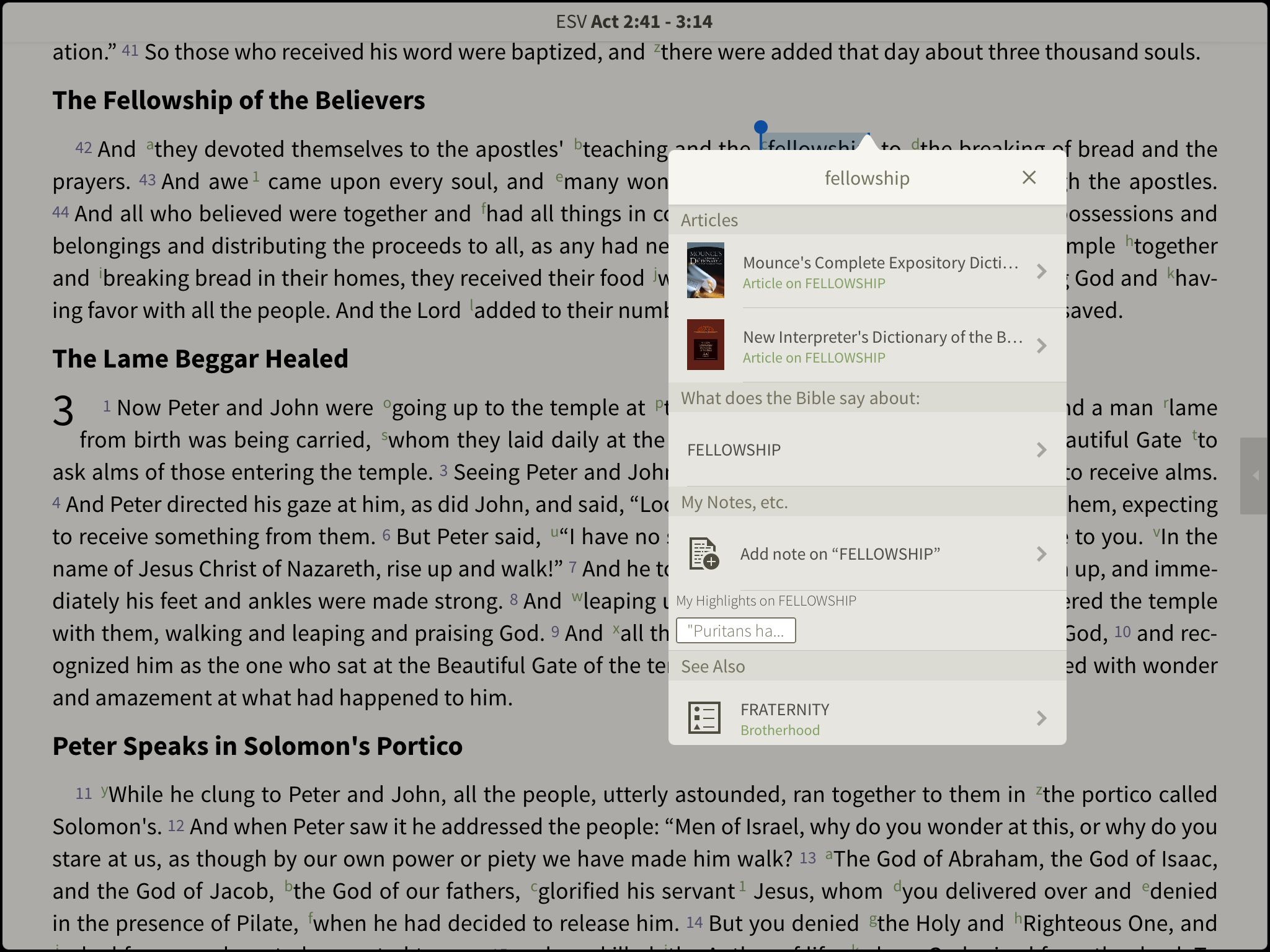Tap the large chapter number 3

63,411
